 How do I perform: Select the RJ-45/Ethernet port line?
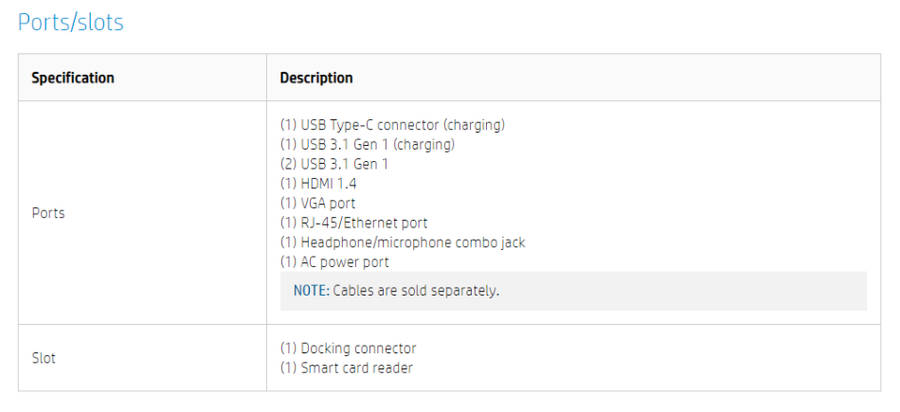(x=353, y=223)
